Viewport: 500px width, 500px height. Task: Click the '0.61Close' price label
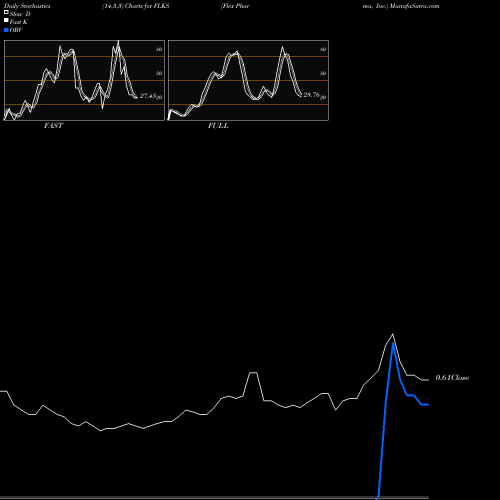452,378
